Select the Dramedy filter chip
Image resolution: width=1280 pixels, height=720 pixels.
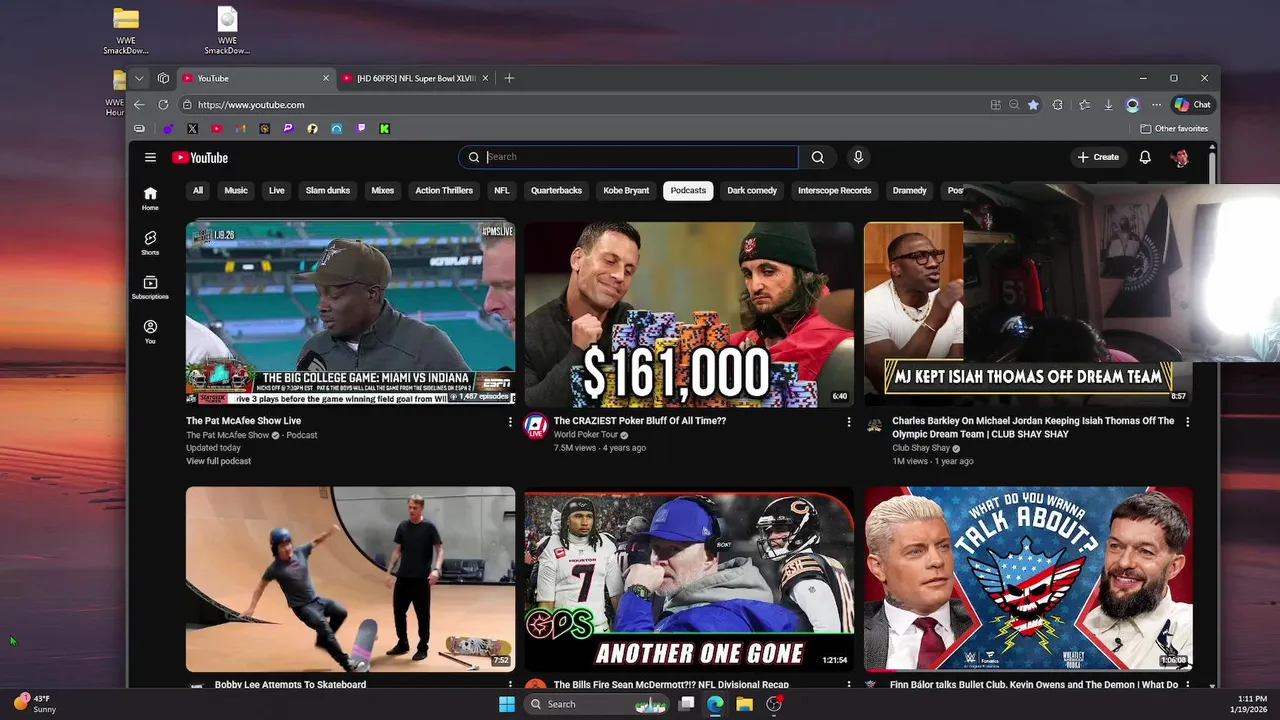910,190
